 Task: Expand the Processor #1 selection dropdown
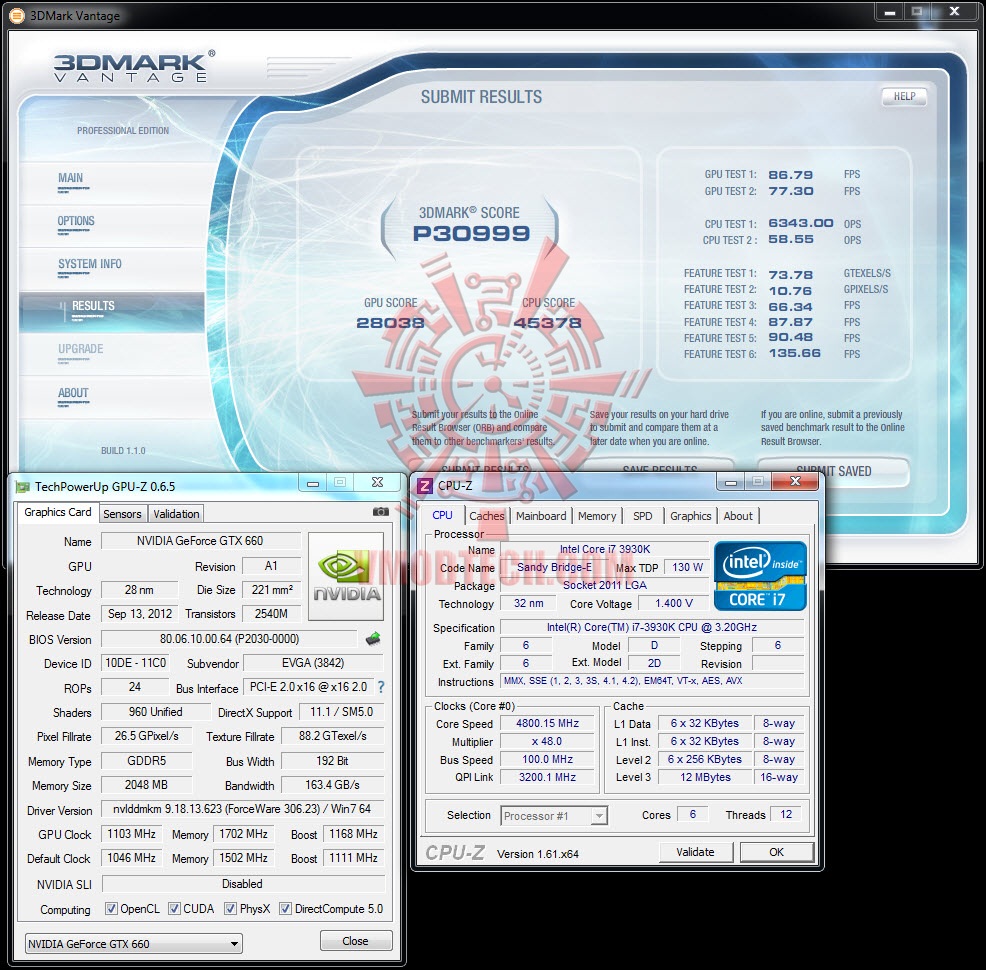point(554,816)
